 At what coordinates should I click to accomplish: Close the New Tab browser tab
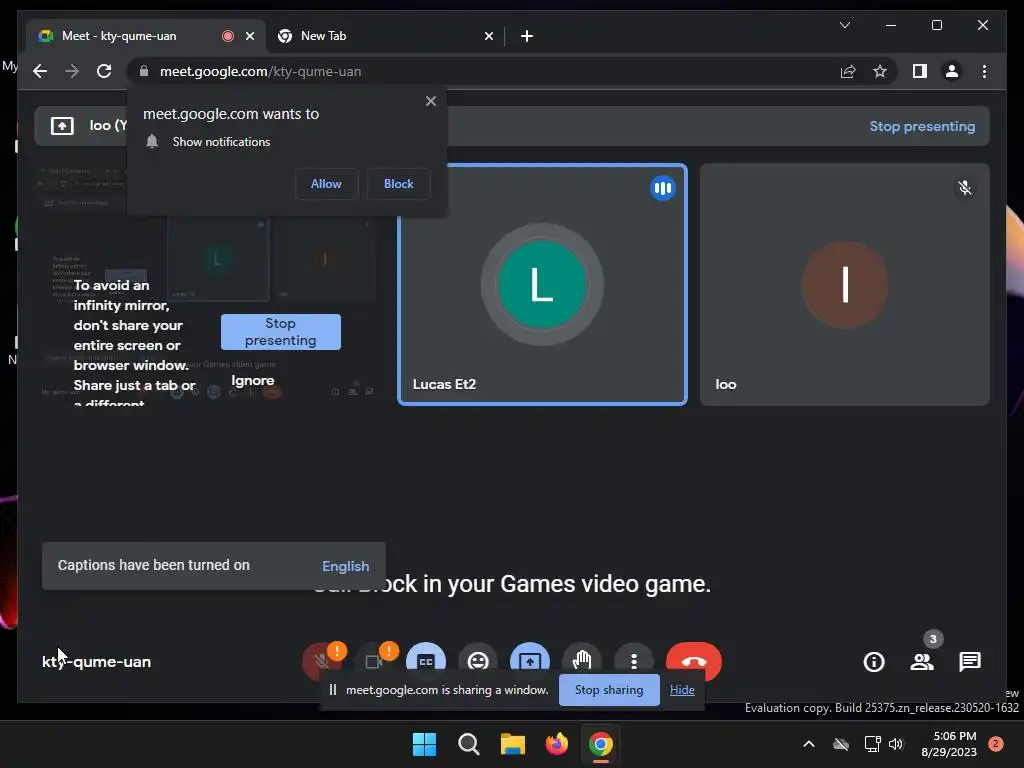[488, 36]
